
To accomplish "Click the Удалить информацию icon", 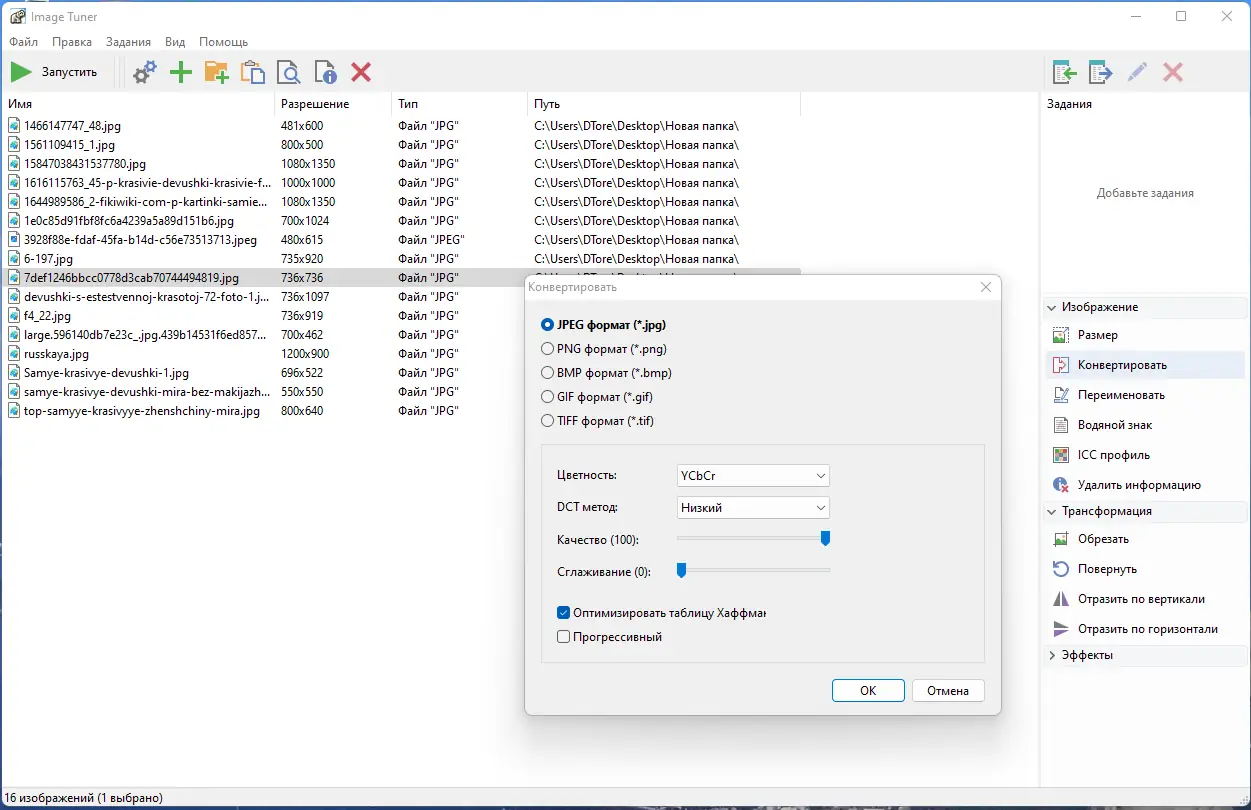I will tap(1061, 485).
